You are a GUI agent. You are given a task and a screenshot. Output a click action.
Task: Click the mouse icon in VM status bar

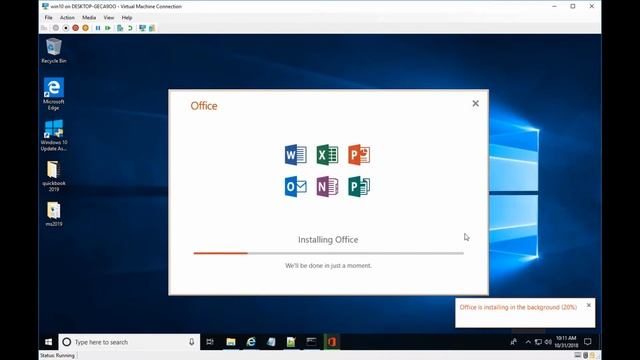[x=585, y=356]
